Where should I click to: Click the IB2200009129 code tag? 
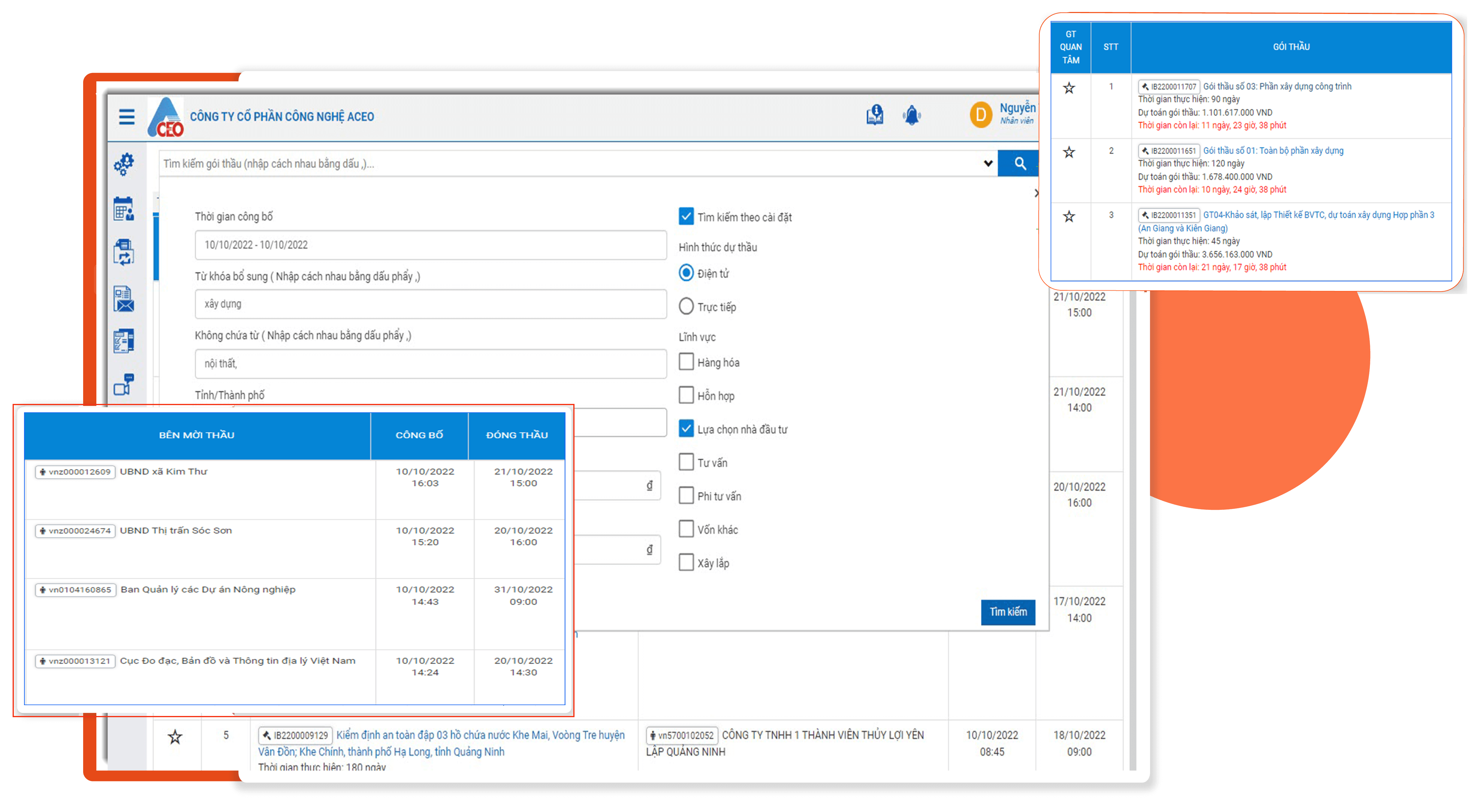(295, 736)
